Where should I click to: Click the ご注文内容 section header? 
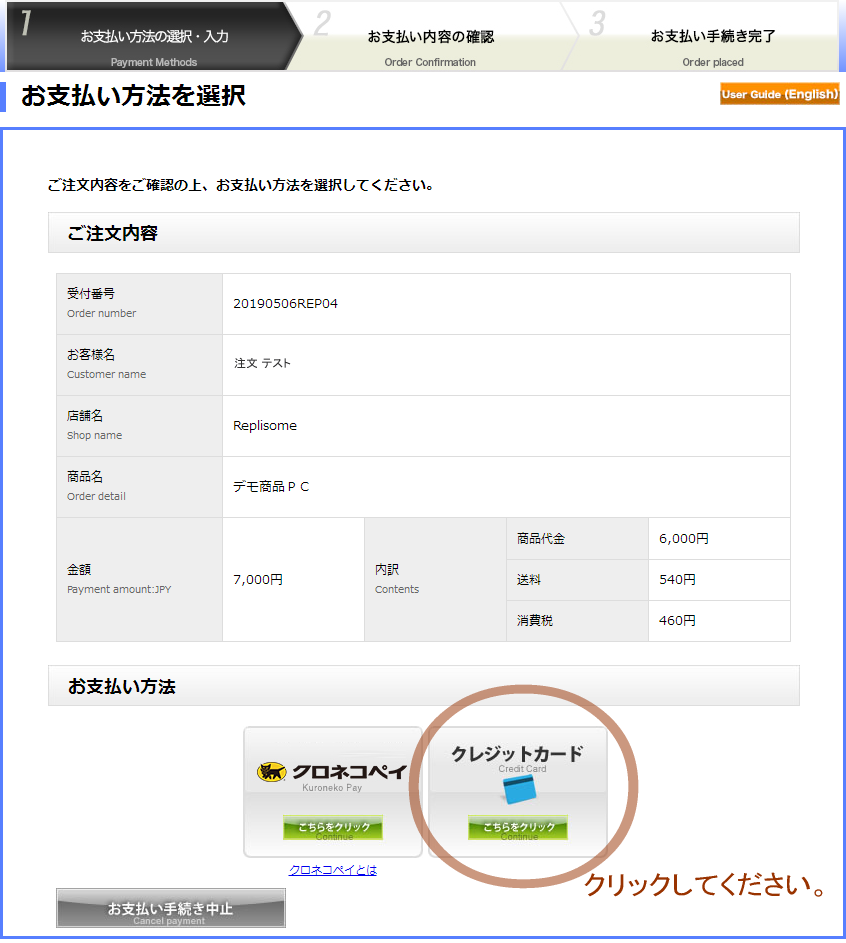pyautogui.click(x=113, y=234)
